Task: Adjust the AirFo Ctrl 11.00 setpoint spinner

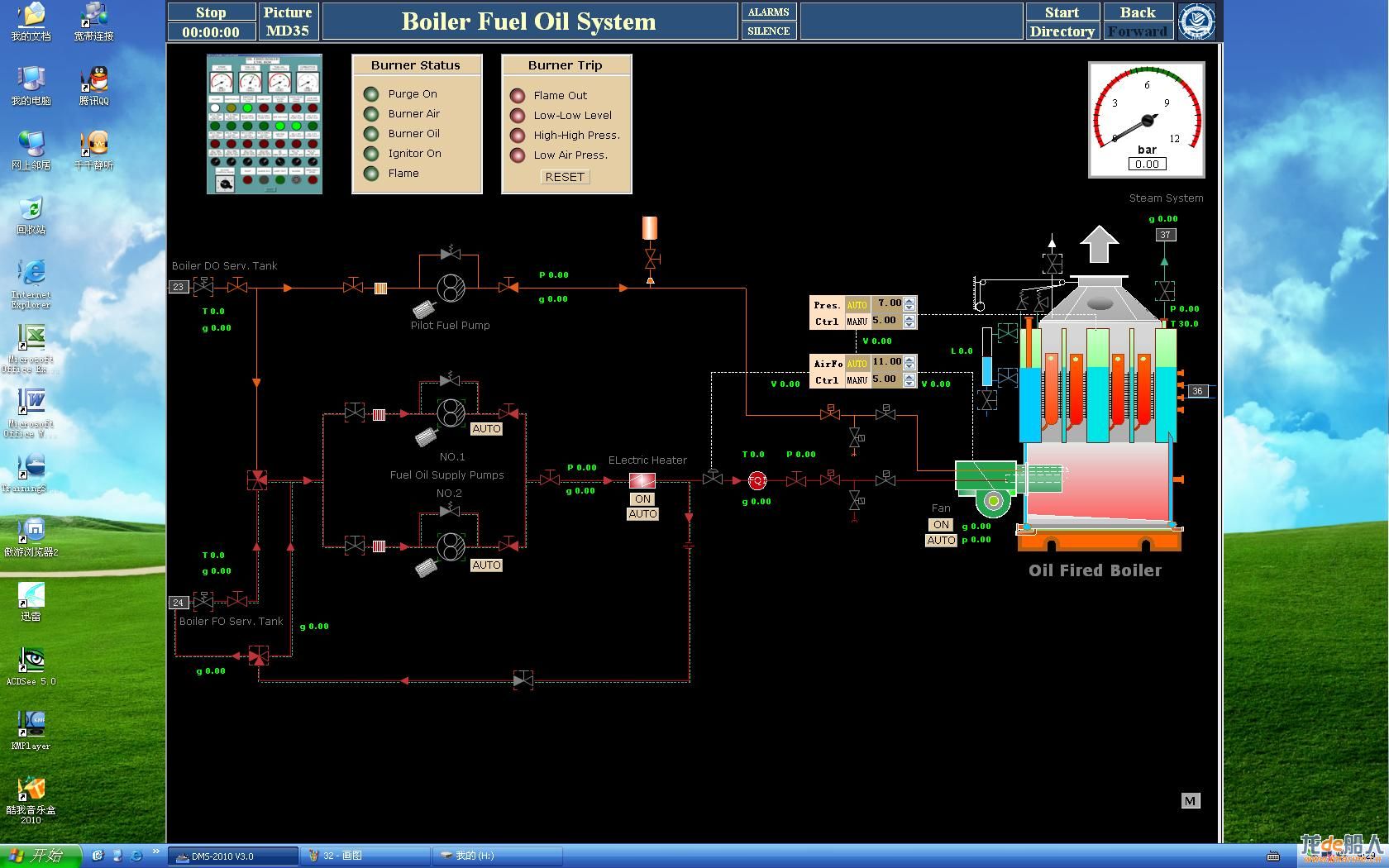Action: coord(909,362)
